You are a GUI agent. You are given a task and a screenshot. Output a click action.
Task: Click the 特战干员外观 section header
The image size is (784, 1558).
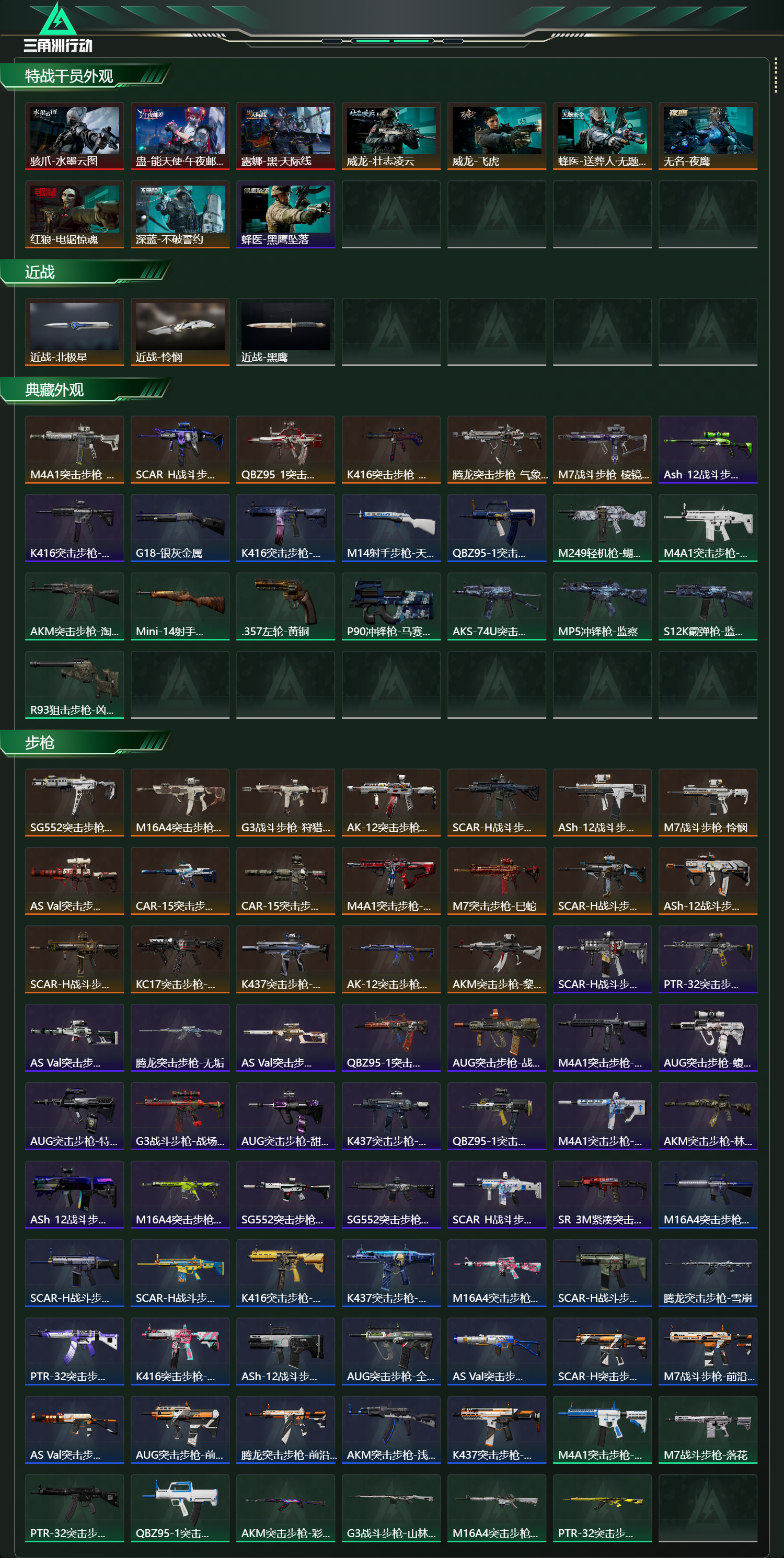69,76
